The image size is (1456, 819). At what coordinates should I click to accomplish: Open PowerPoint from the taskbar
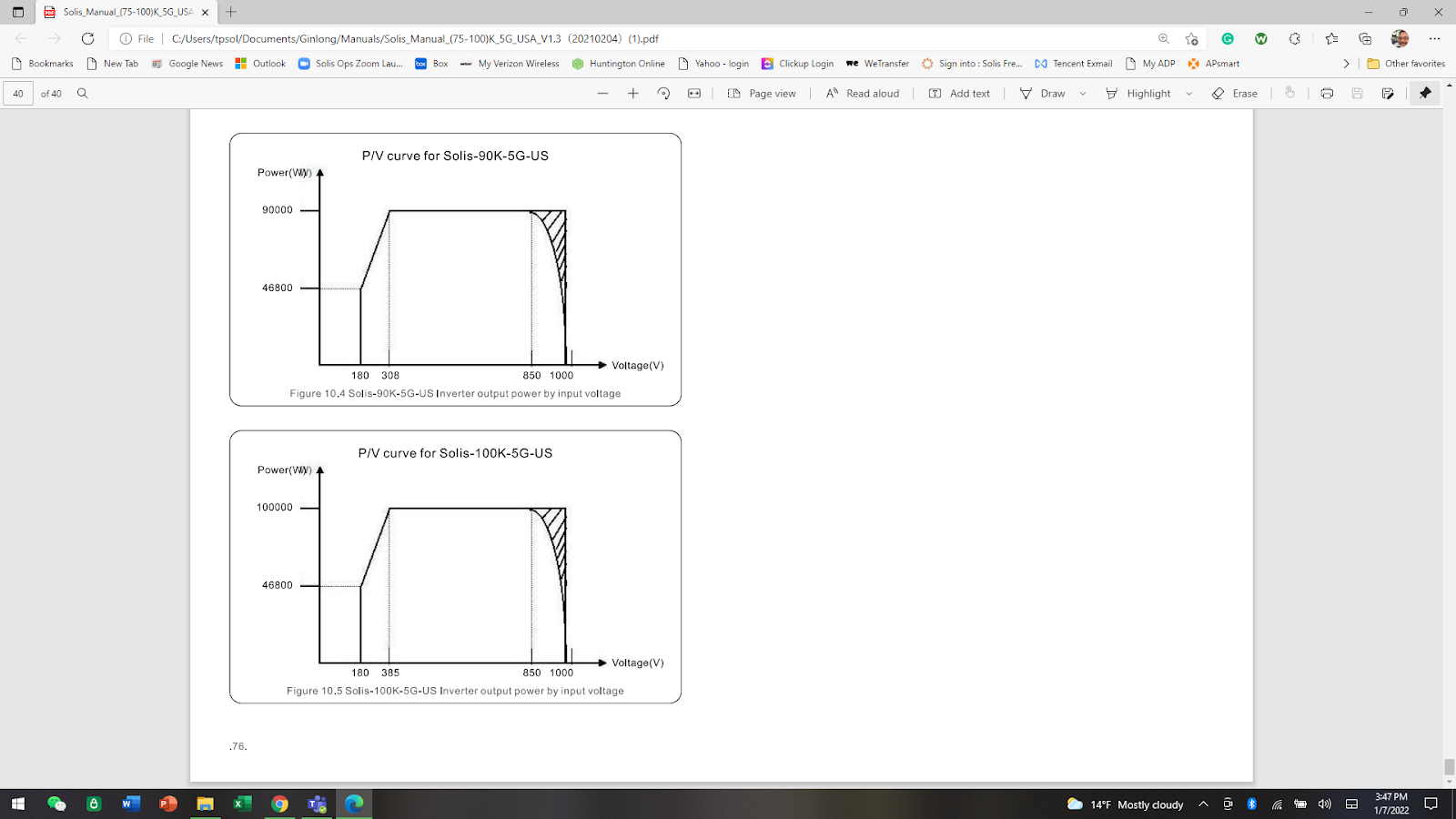click(168, 804)
